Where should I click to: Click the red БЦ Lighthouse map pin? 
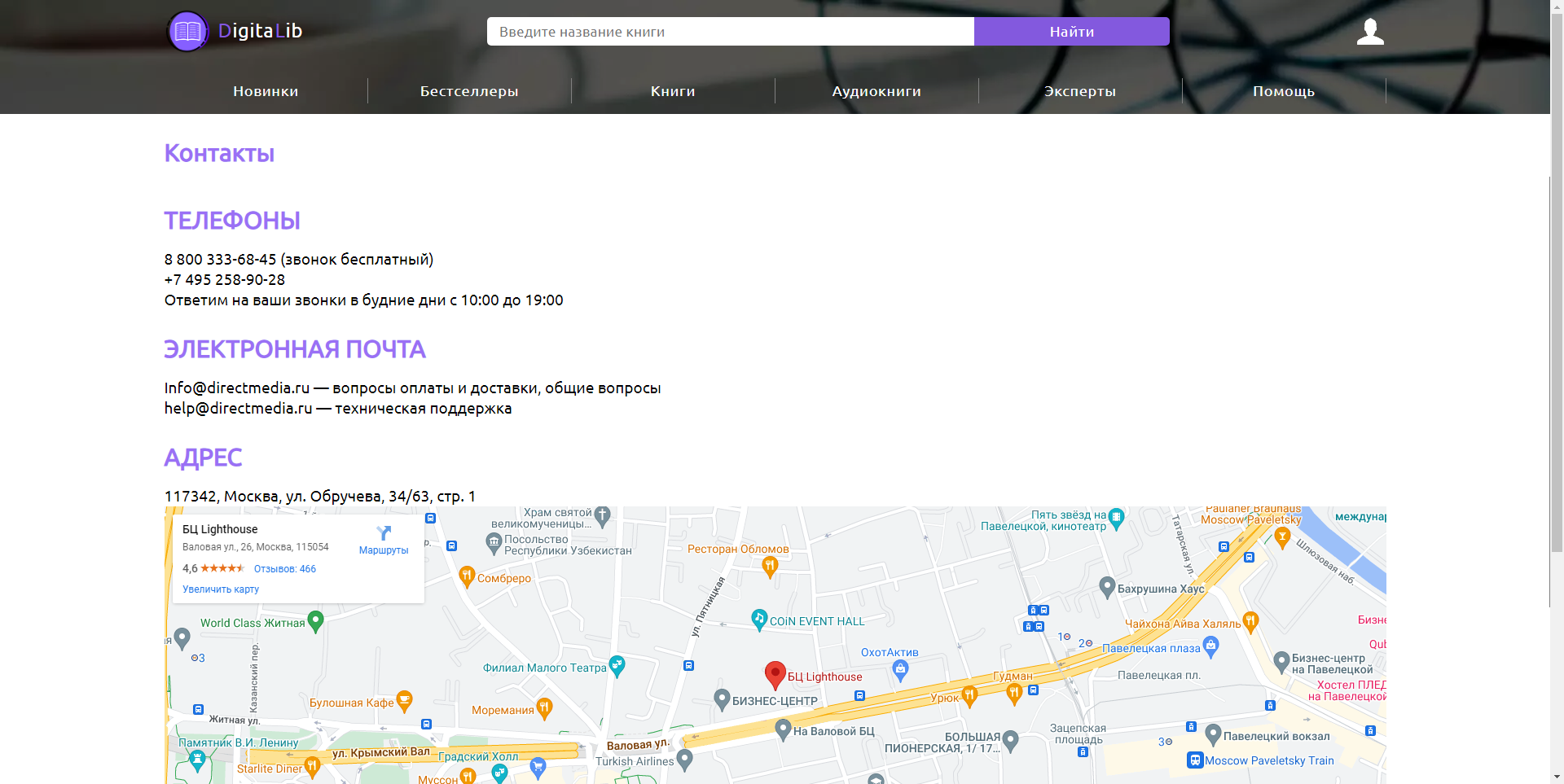(775, 676)
